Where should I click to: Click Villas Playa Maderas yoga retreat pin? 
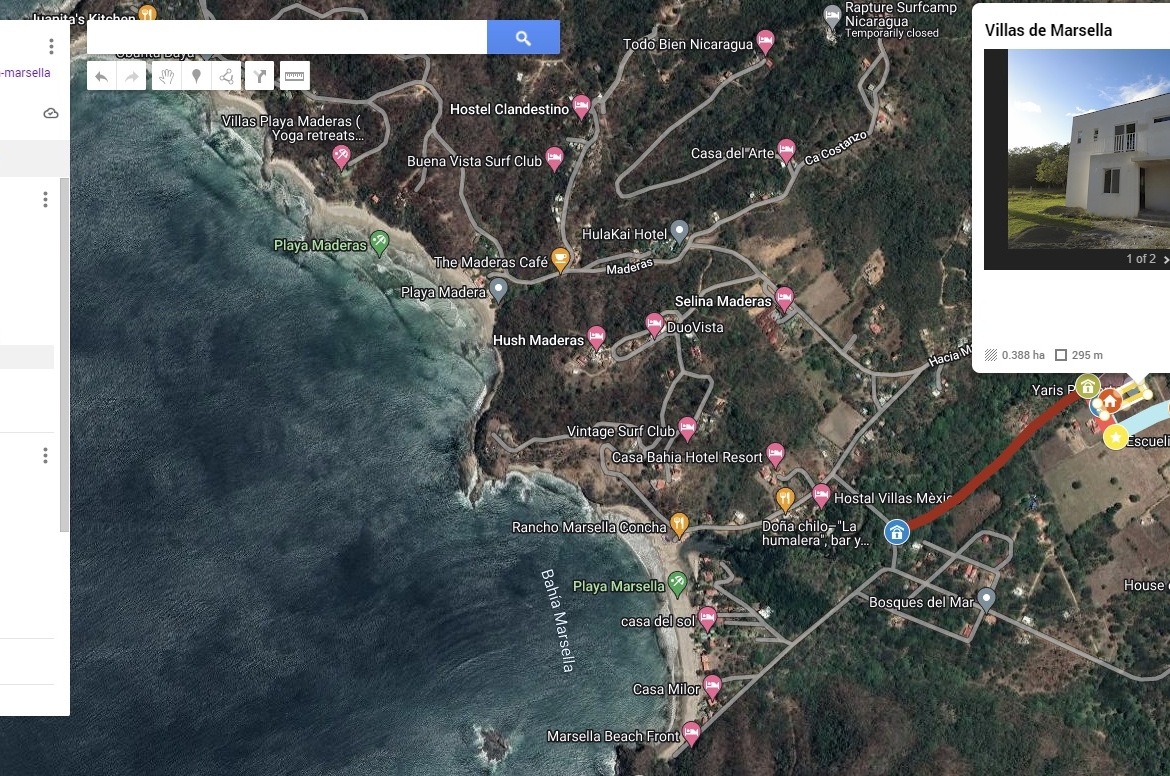pos(341,157)
